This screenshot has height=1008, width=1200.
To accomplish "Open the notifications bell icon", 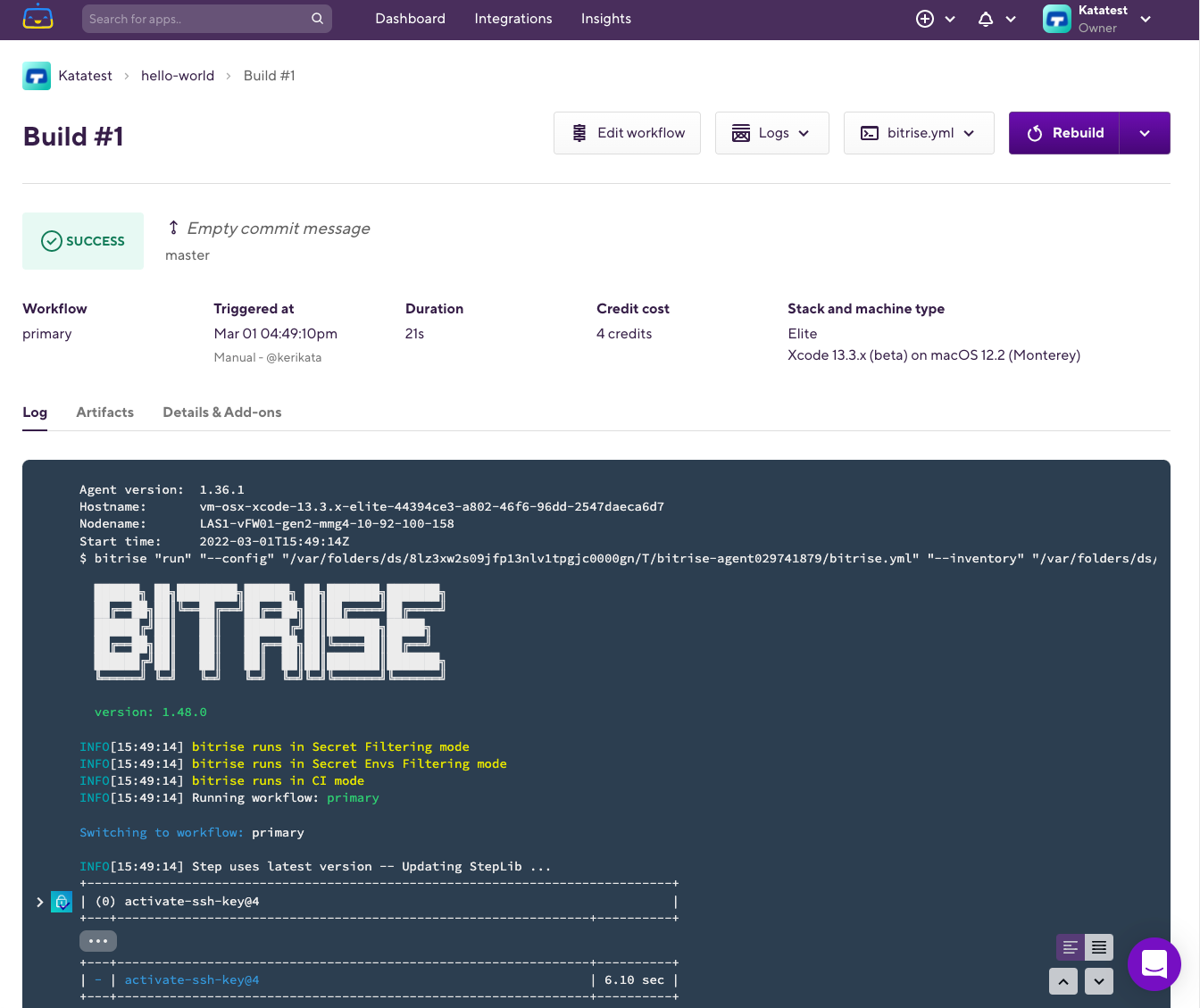I will (986, 19).
